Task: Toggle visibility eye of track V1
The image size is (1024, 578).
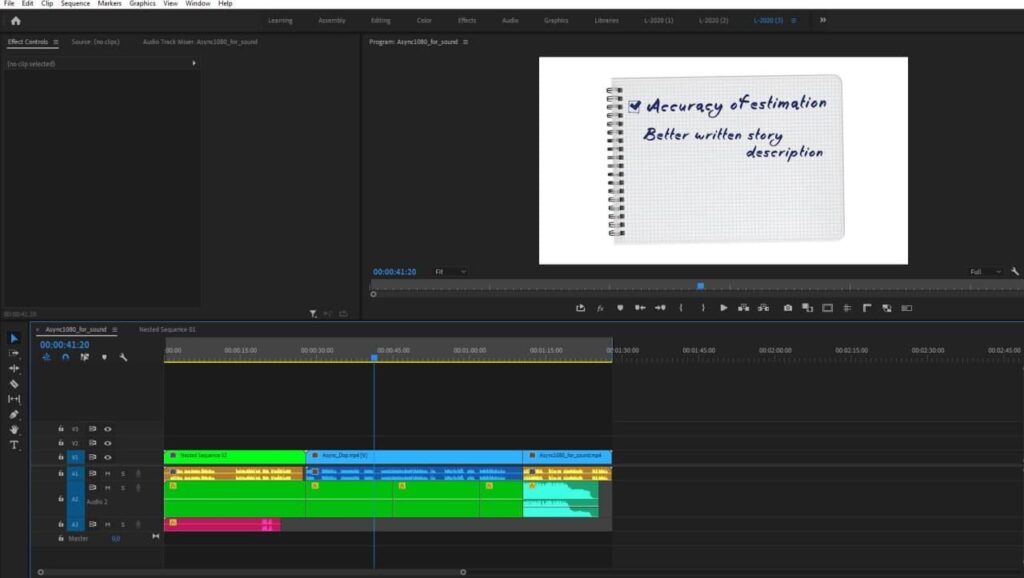Action: tap(108, 457)
